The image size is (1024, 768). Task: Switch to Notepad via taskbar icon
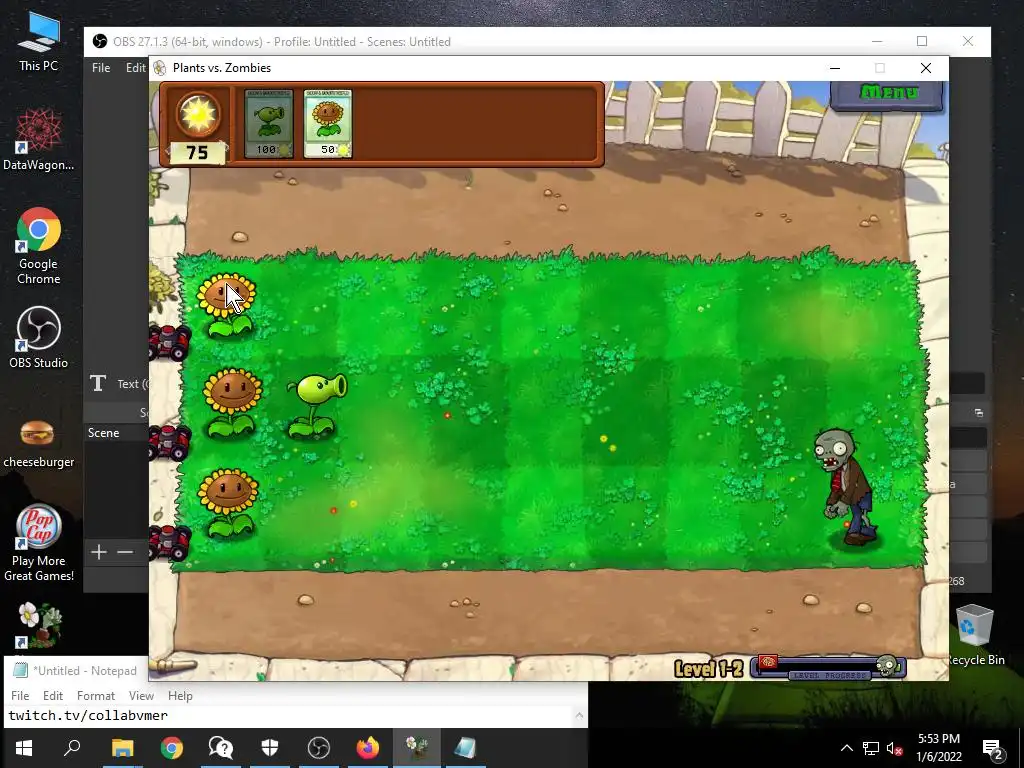466,748
